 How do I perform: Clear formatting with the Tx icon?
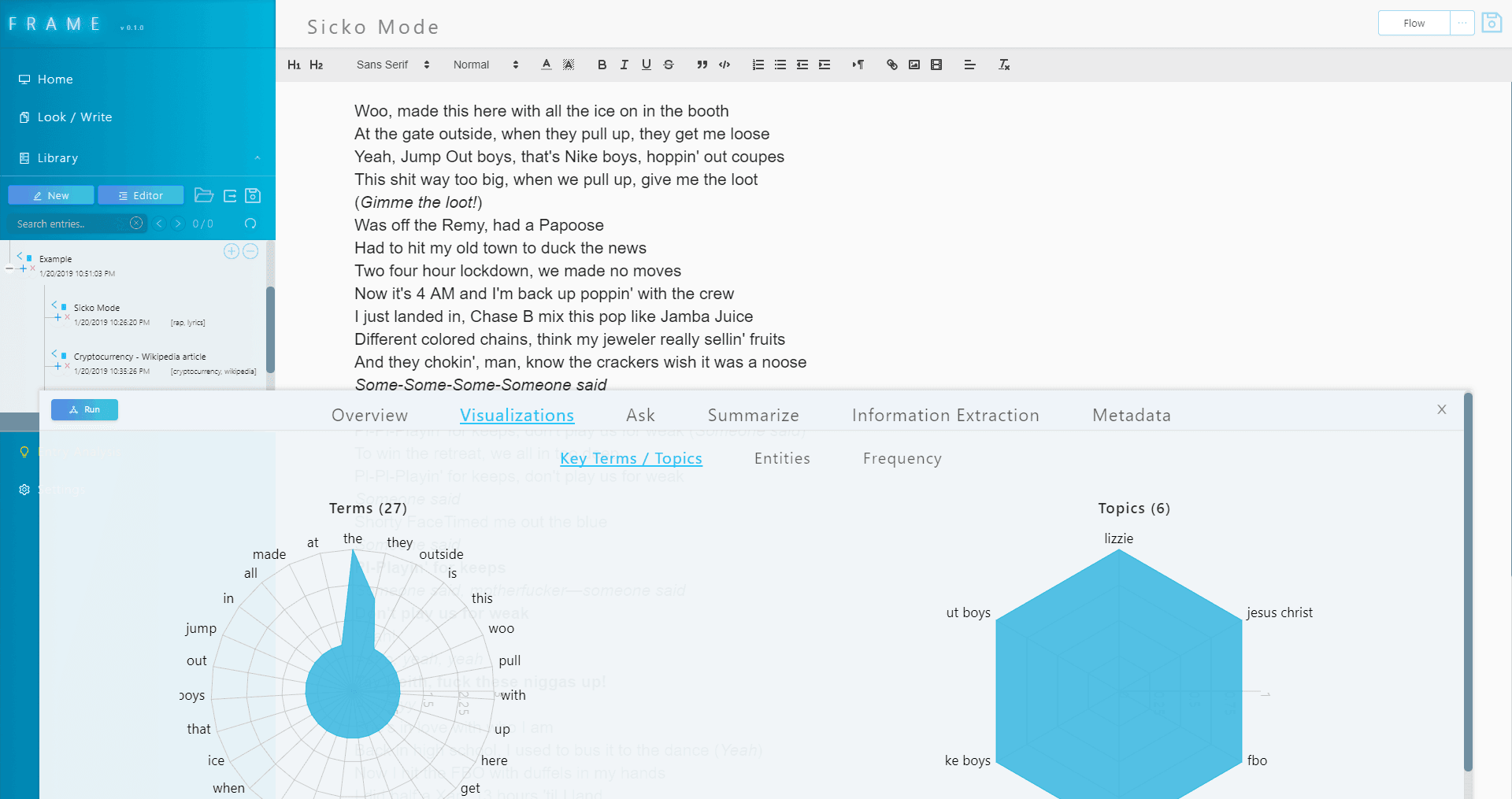tap(1004, 65)
